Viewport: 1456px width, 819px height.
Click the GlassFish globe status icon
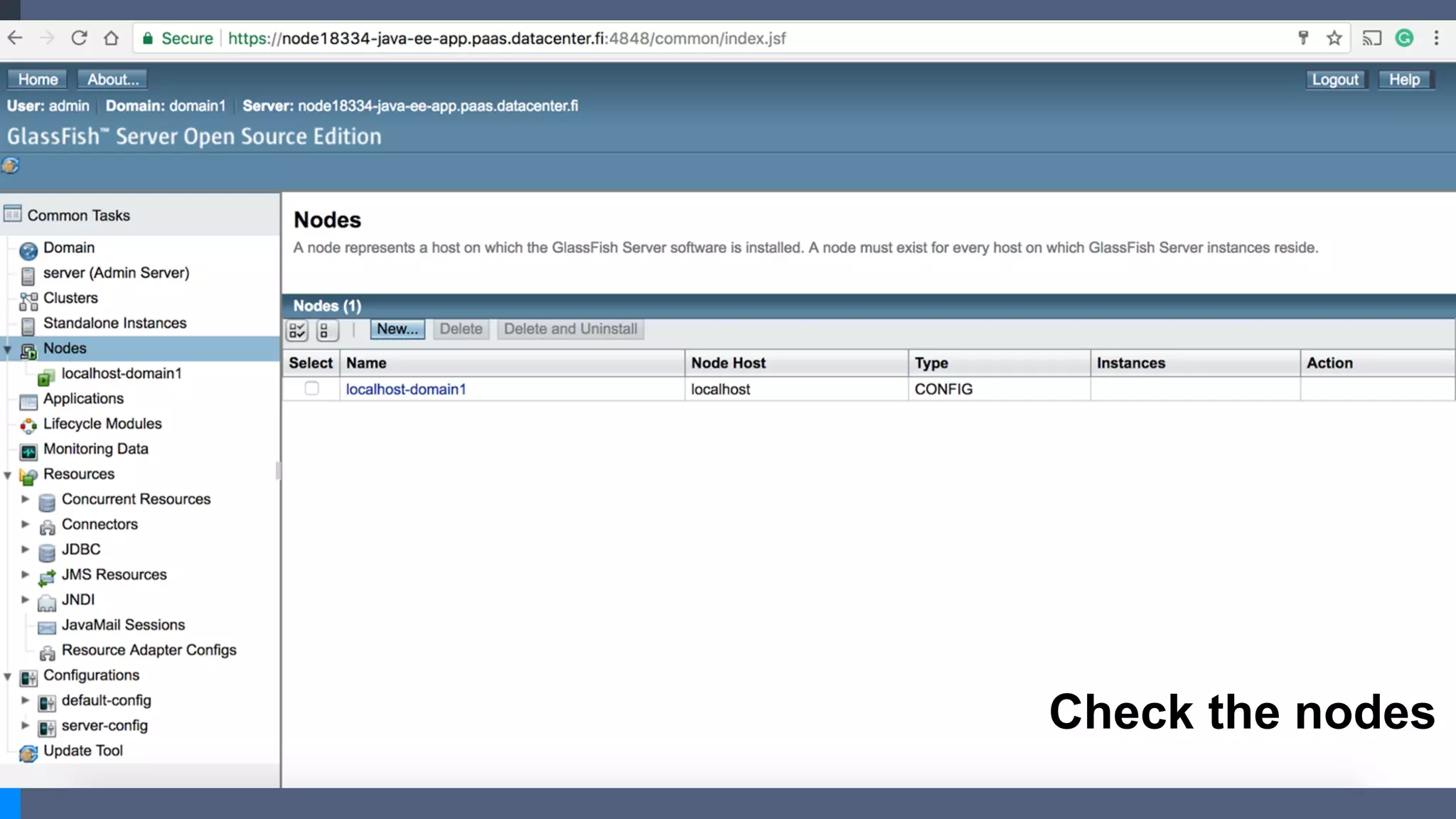[10, 166]
